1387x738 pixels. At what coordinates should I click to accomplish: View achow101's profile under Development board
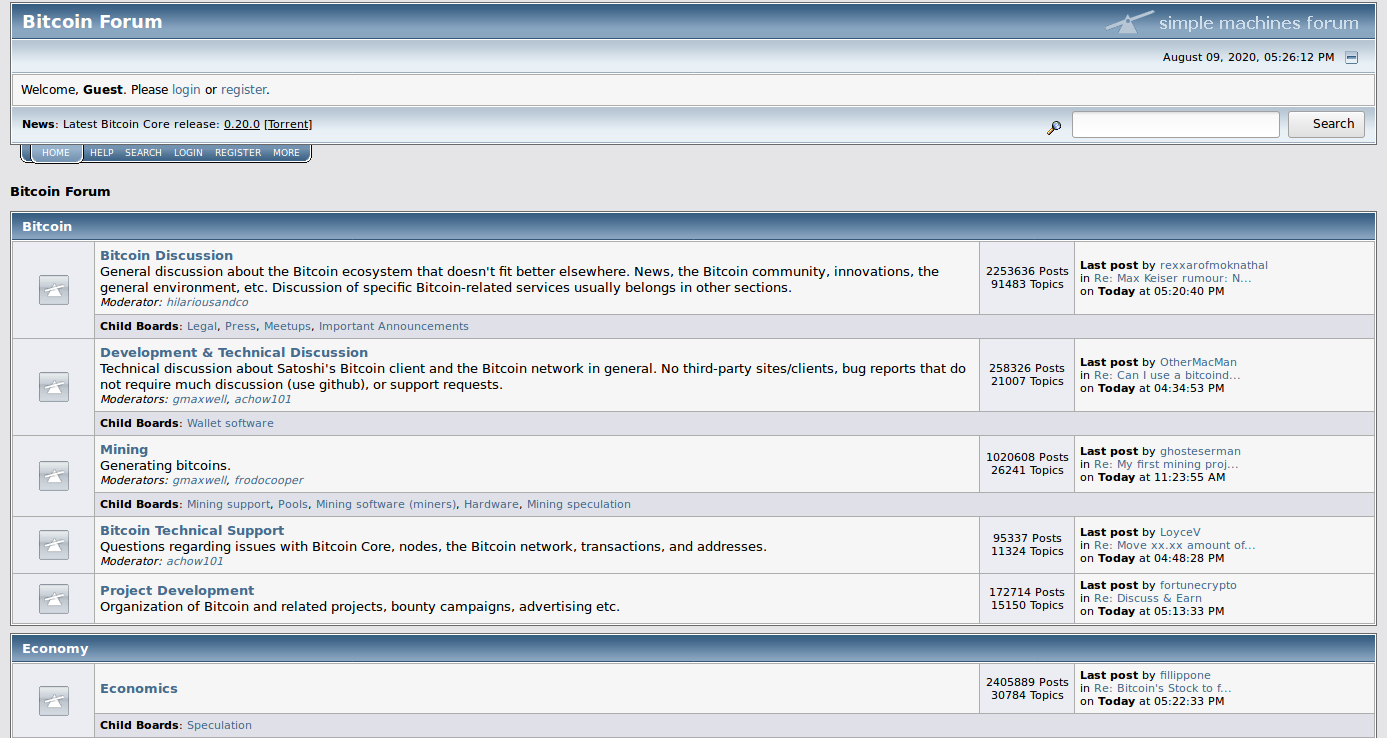263,399
